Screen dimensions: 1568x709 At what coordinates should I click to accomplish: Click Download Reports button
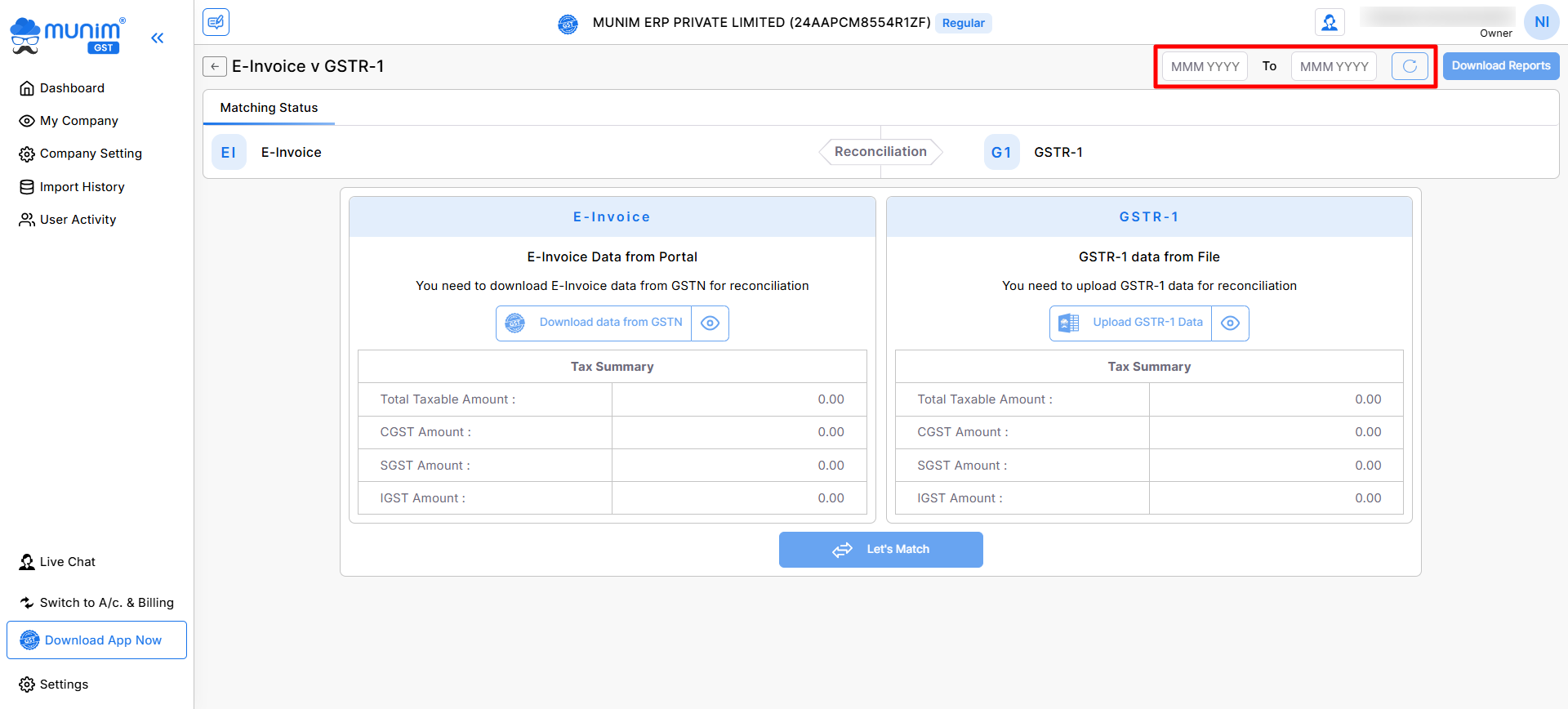(x=1501, y=66)
